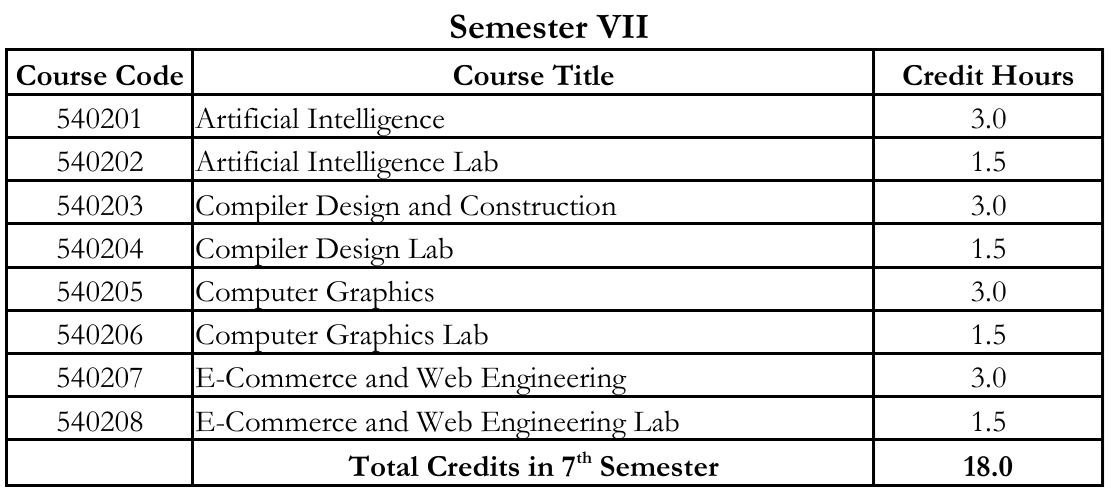The image size is (1113, 493).
Task: Click course code 540207
Action: [95, 381]
